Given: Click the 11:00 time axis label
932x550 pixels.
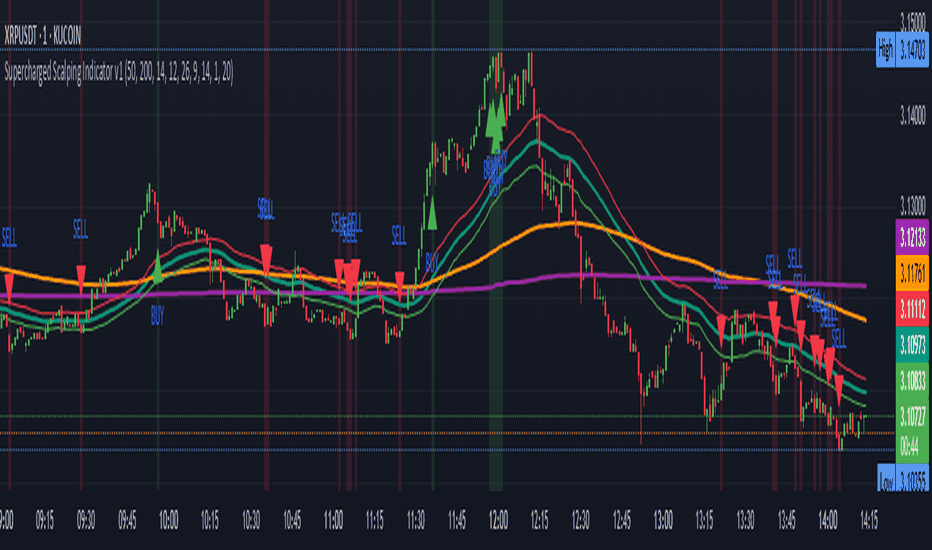Looking at the screenshot, I should (333, 521).
